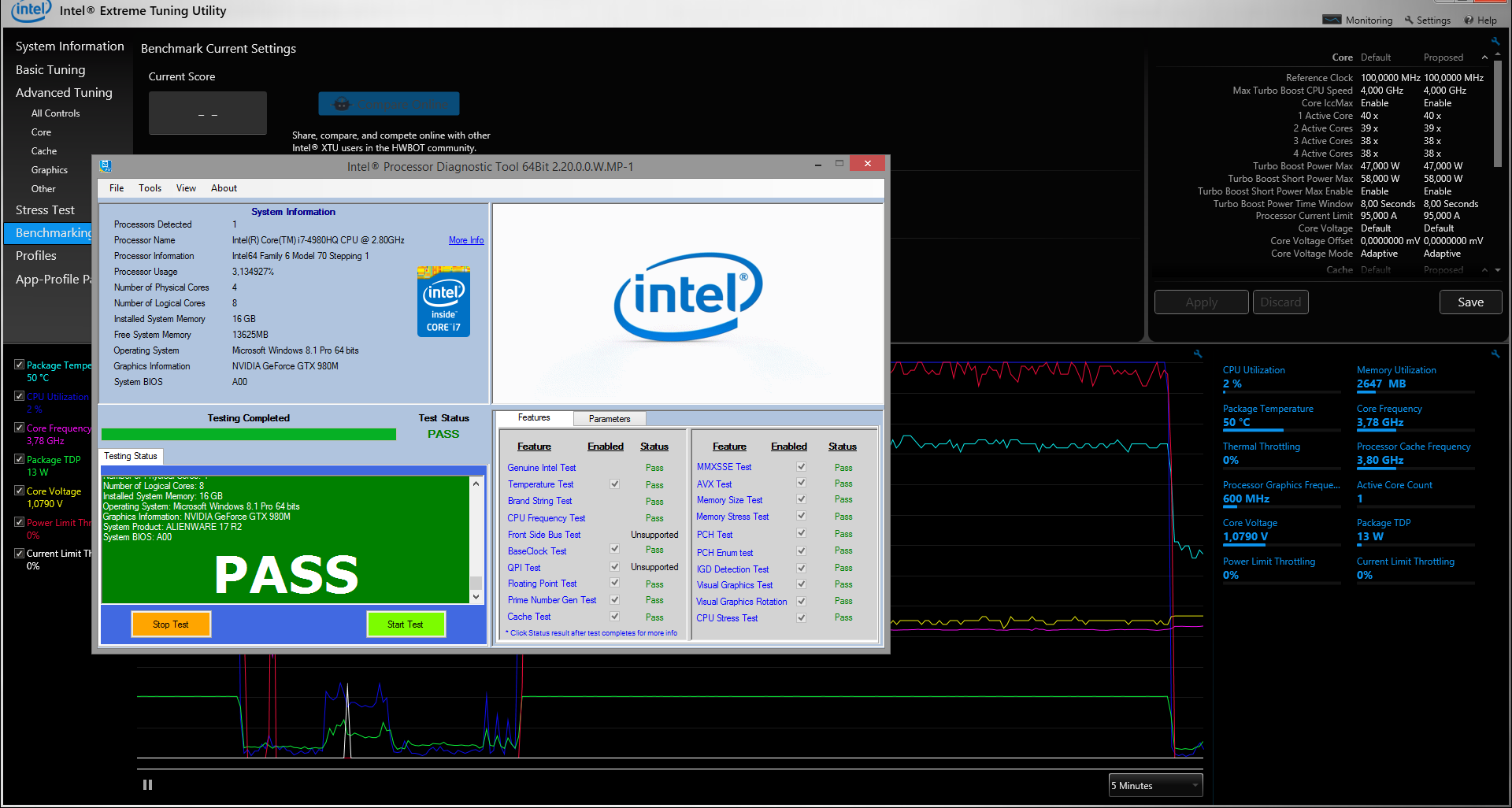Open the File menu
The height and width of the screenshot is (808, 1512).
[x=117, y=188]
